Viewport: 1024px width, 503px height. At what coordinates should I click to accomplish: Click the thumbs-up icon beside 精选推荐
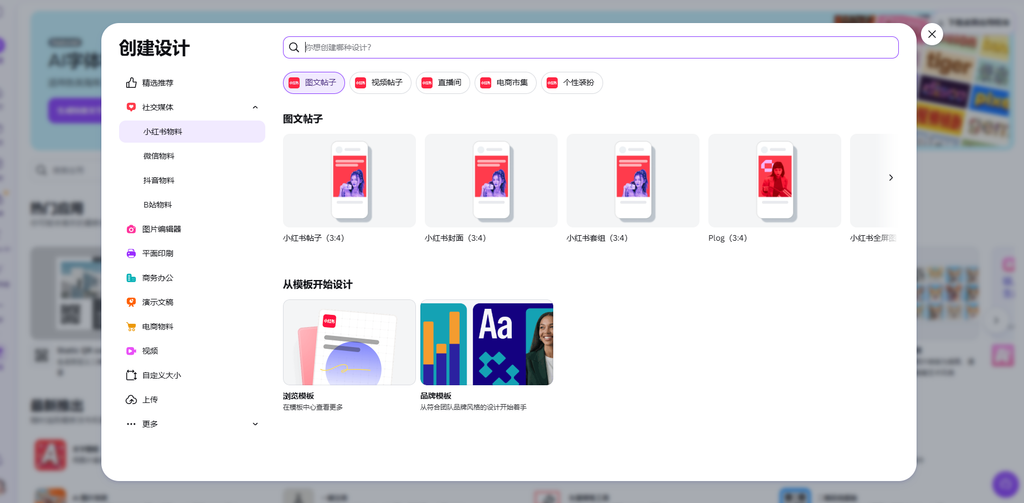(131, 83)
